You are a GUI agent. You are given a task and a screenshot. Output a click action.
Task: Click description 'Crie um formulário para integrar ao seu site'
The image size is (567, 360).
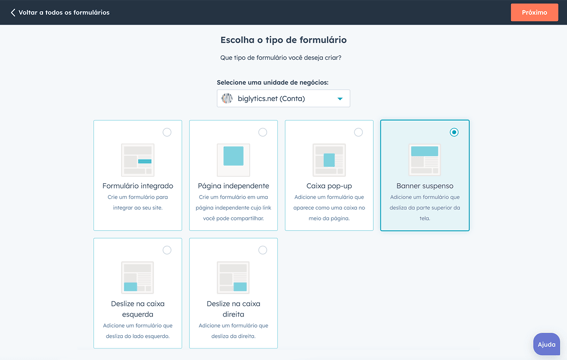point(137,202)
